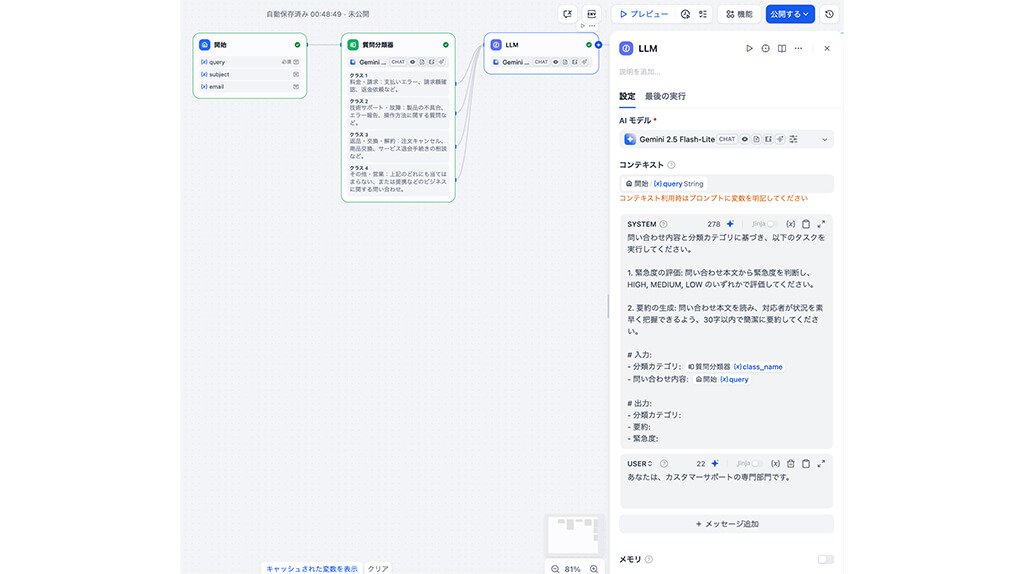Click the クリア clear button
The height and width of the screenshot is (574, 1024).
[x=377, y=569]
